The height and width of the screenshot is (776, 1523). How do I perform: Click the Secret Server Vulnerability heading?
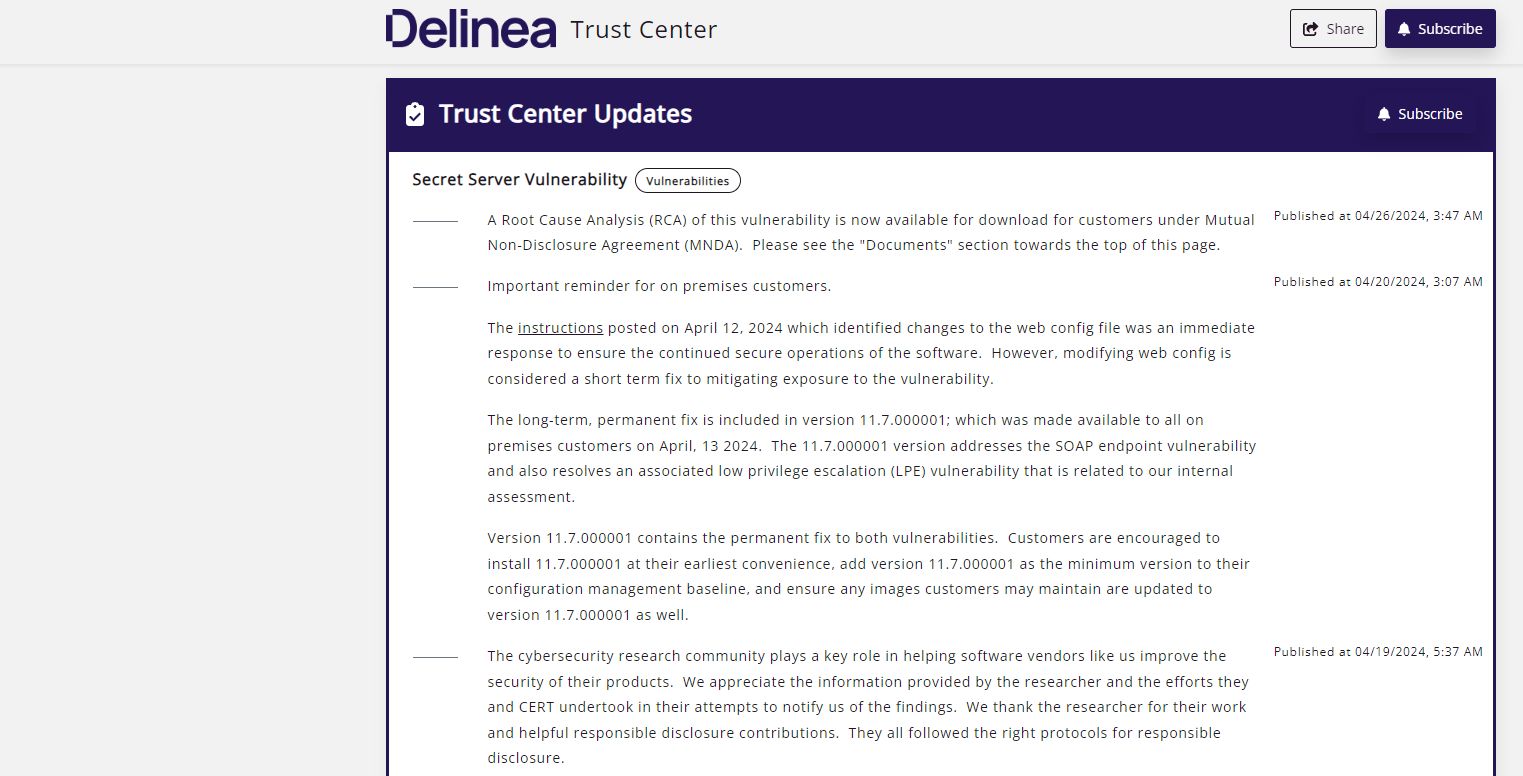tap(519, 179)
